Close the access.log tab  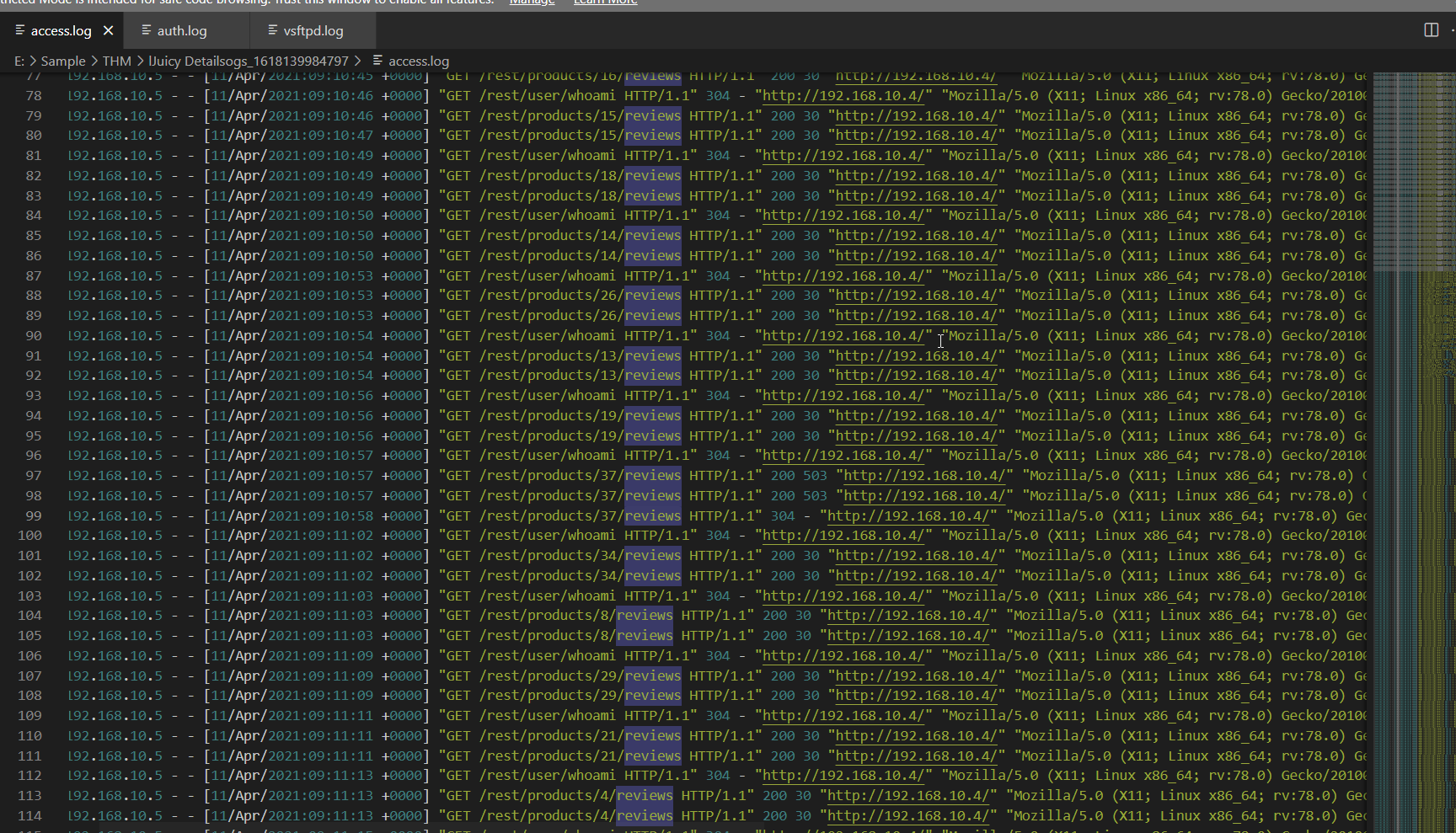[x=108, y=30]
